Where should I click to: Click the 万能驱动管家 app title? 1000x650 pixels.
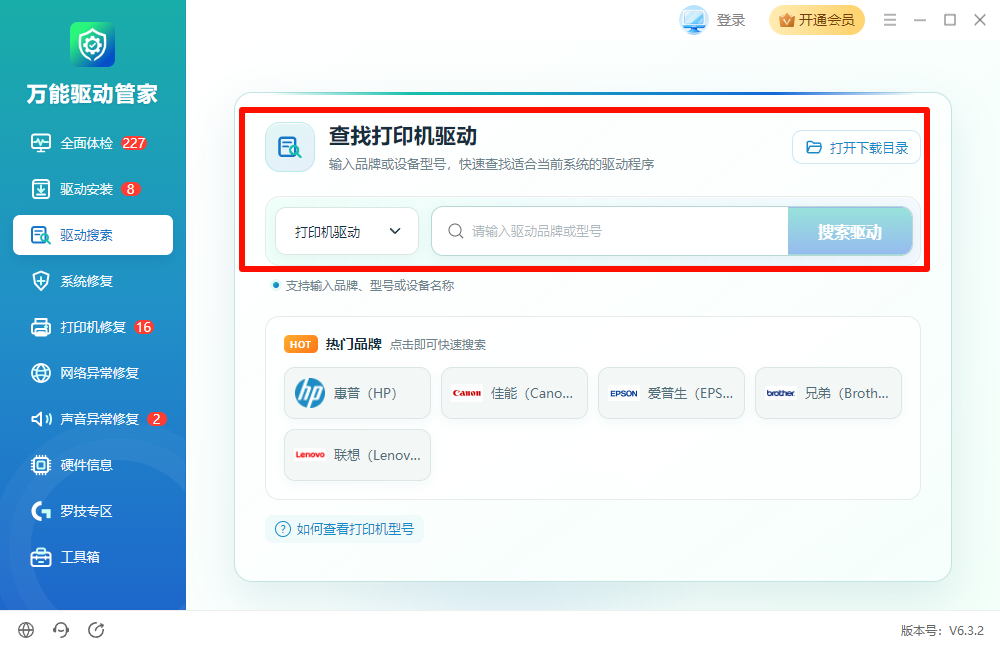92,94
